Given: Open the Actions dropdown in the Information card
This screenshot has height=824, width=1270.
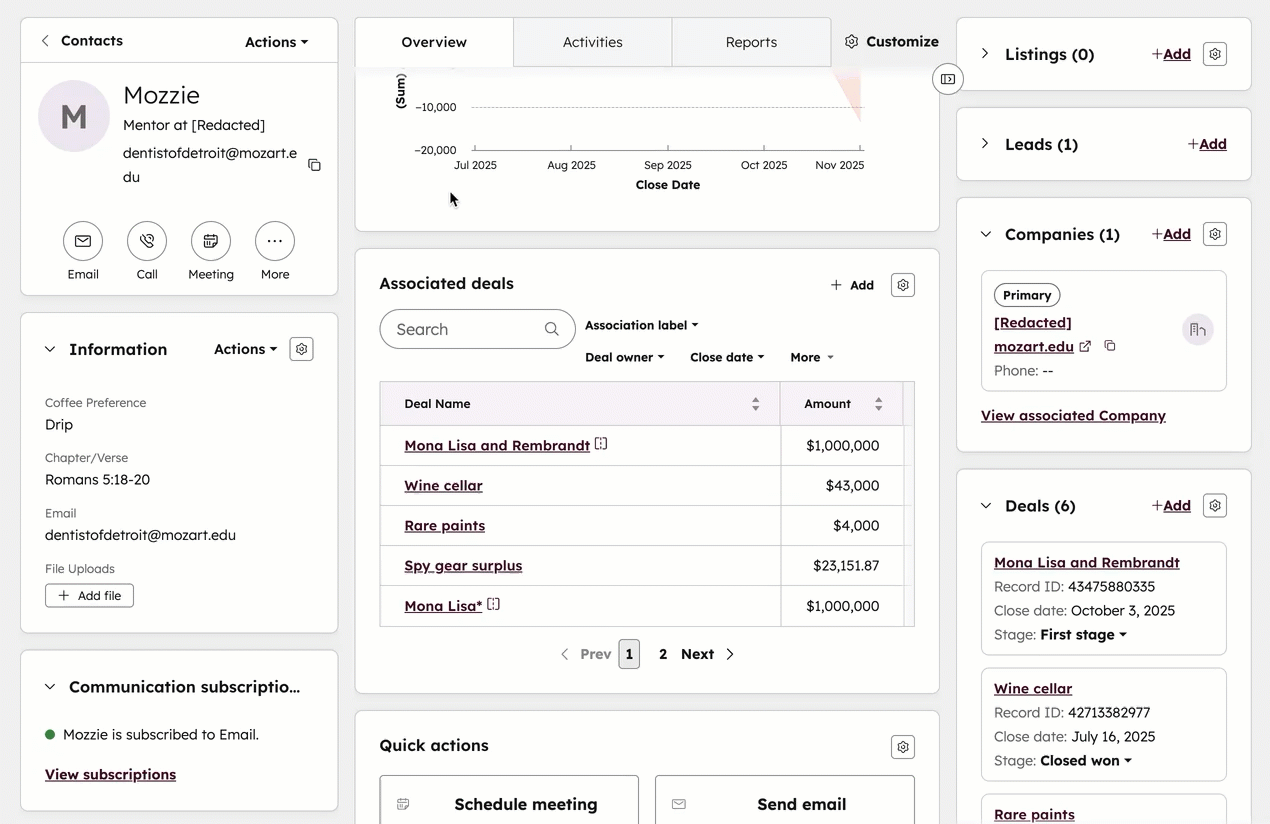Looking at the screenshot, I should click(244, 349).
